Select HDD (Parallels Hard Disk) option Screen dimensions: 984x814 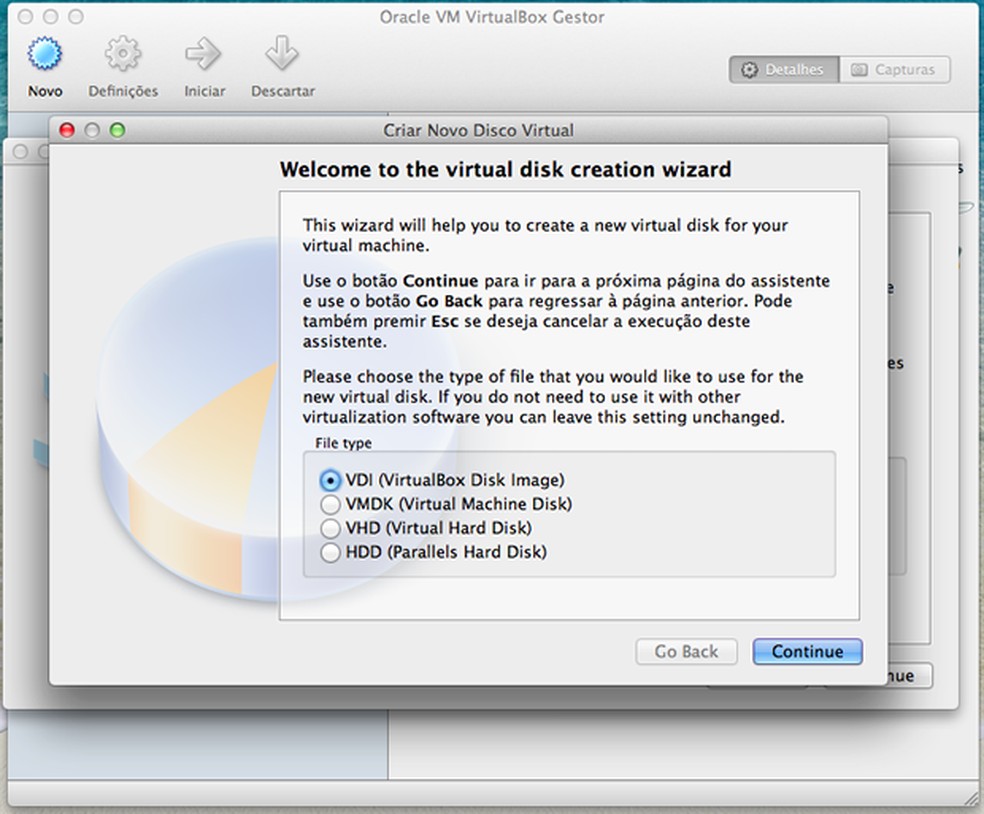tap(434, 552)
